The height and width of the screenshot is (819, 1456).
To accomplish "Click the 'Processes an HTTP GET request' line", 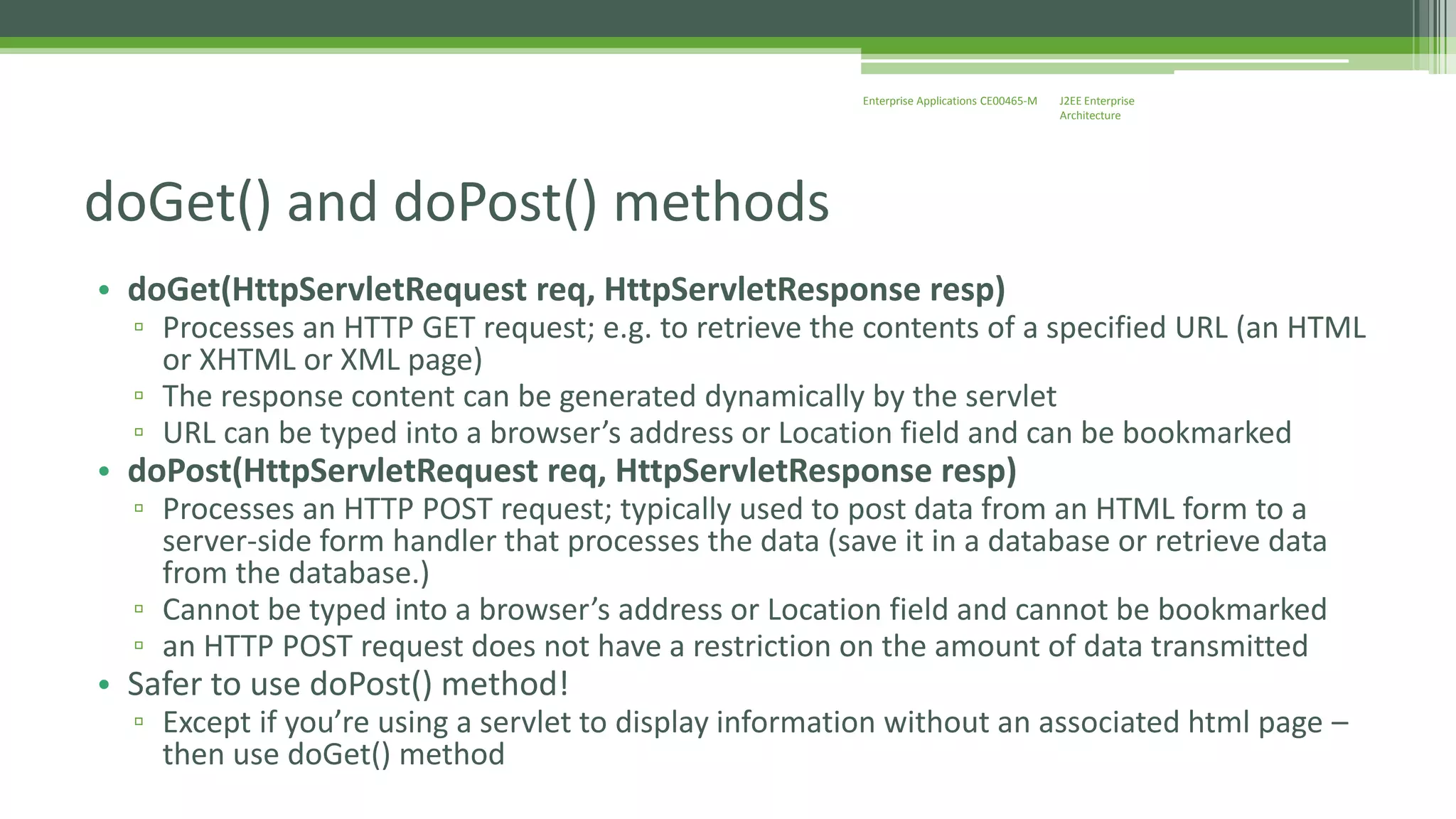I will 764,328.
